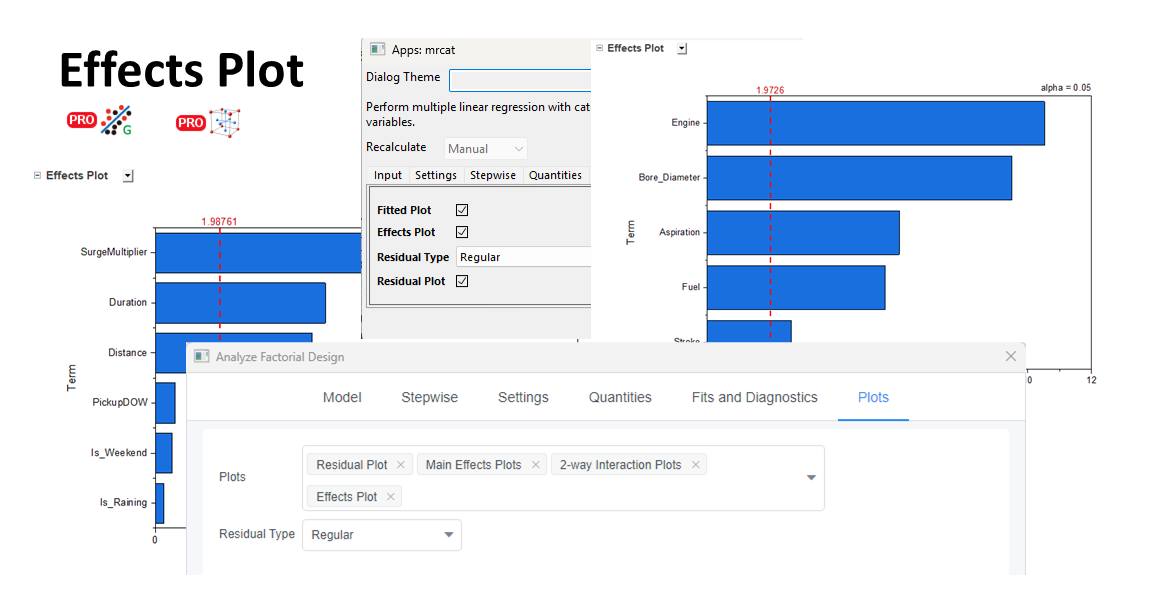The height and width of the screenshot is (603, 1152).
Task: Click the 1.9726 reference line label
Action: click(770, 90)
